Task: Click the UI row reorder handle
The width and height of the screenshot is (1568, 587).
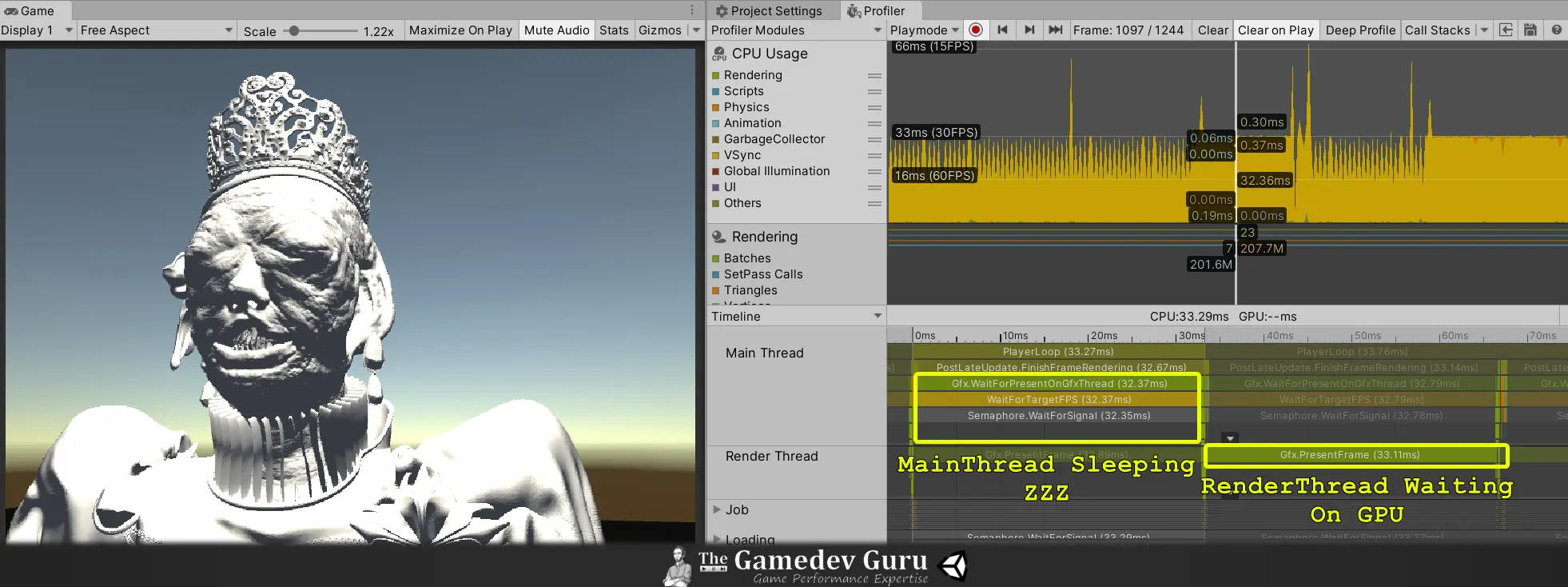Action: [x=874, y=187]
